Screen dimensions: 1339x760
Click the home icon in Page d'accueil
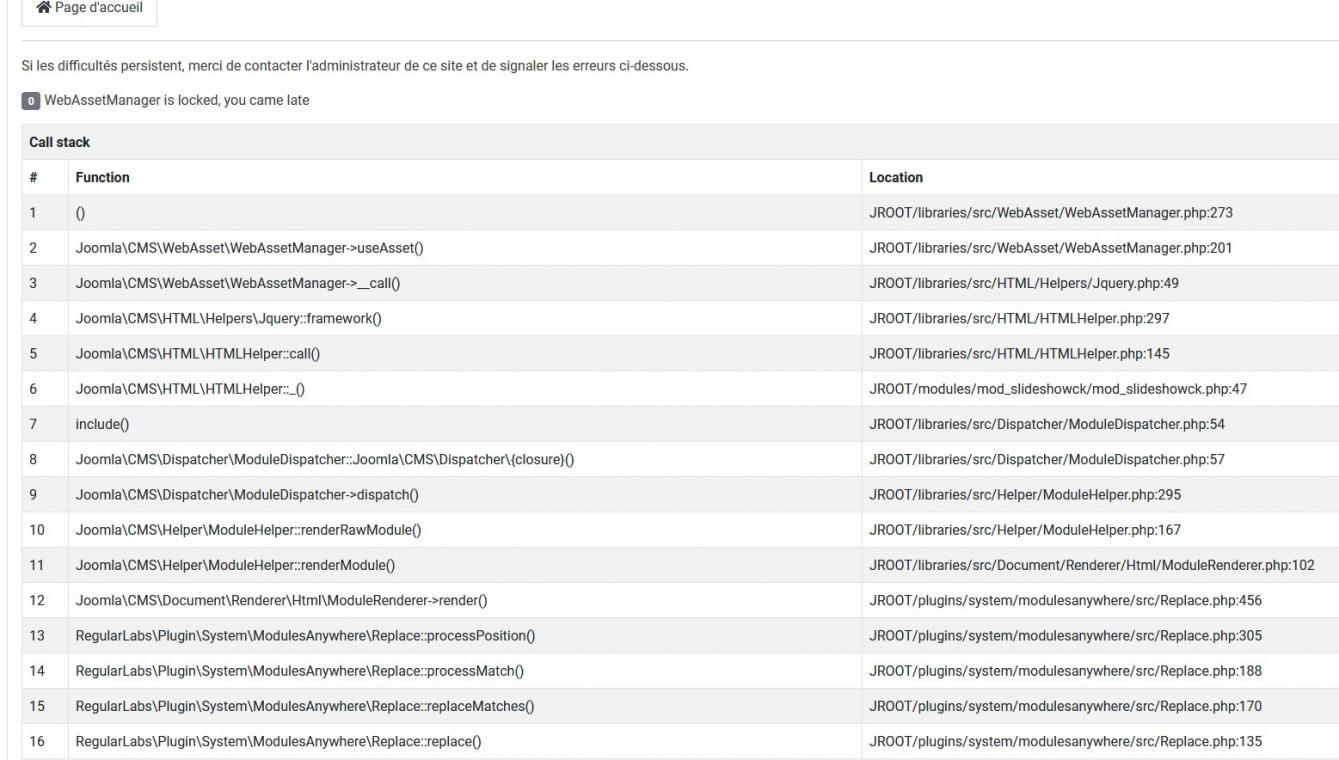(43, 8)
